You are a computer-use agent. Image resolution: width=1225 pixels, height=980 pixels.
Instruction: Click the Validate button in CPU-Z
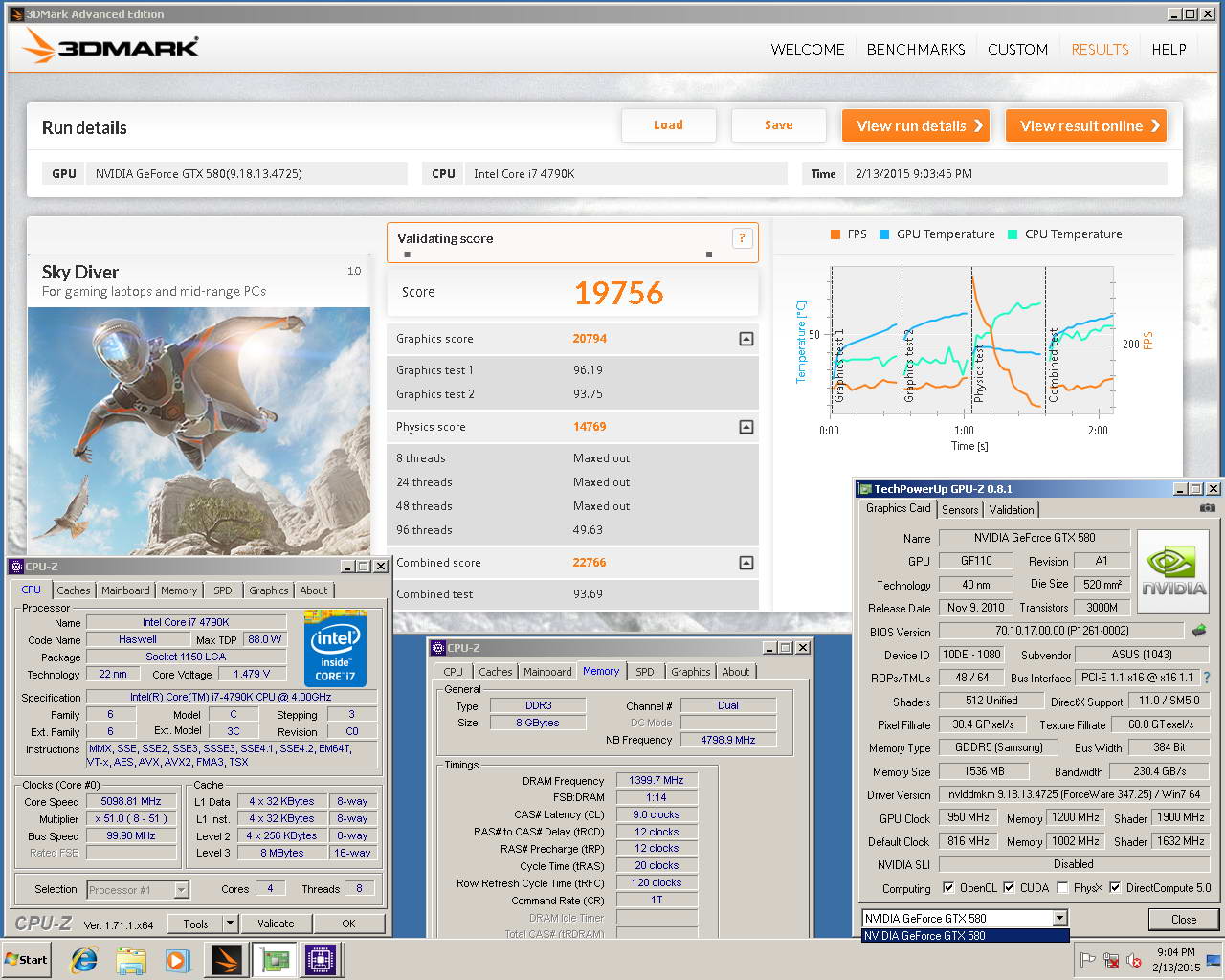pos(276,924)
